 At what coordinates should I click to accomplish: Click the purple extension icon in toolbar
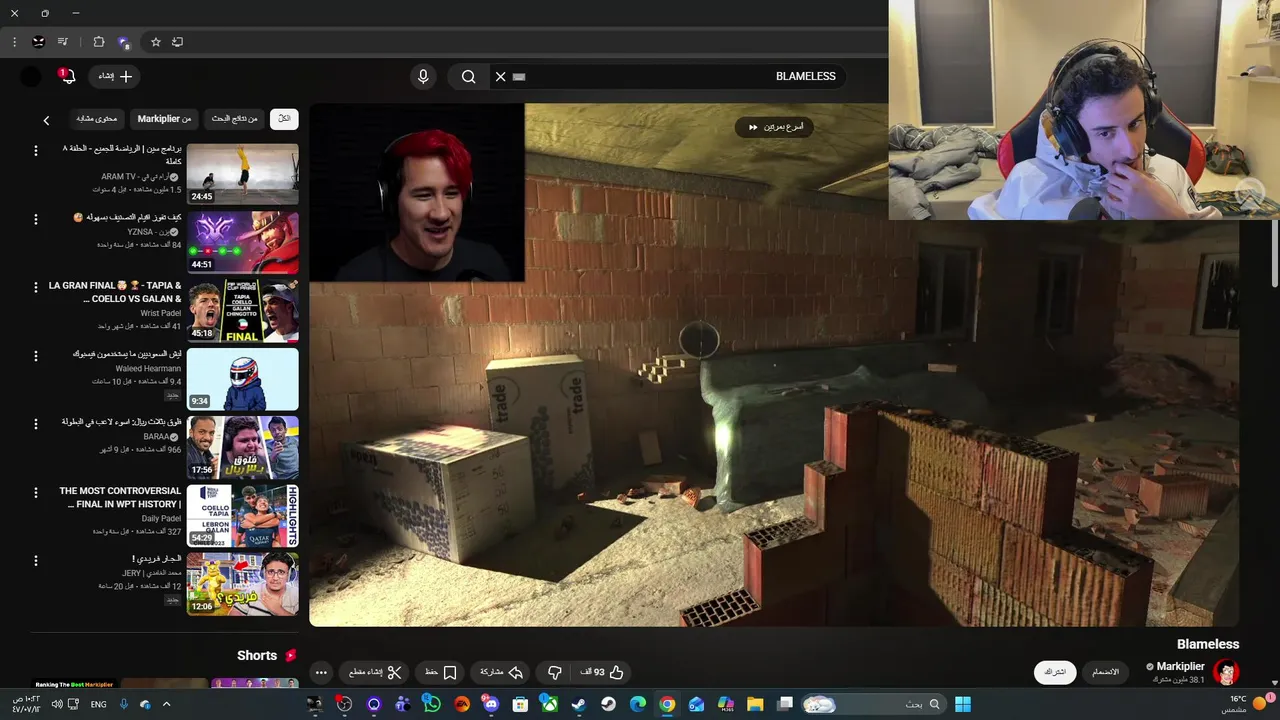[x=124, y=42]
